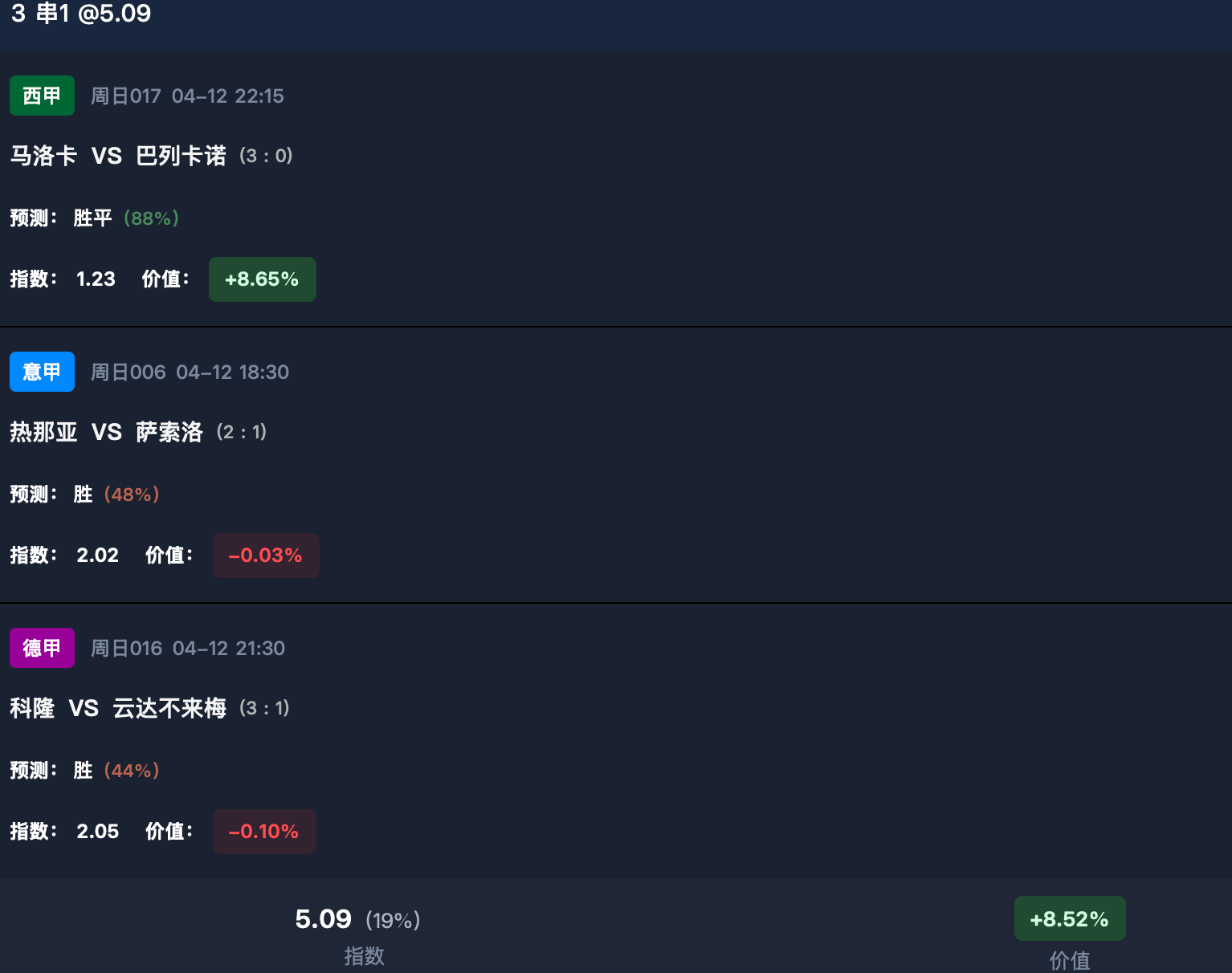
Task: Click the 周日006 04-12 18:30 match info
Action: coord(190,373)
